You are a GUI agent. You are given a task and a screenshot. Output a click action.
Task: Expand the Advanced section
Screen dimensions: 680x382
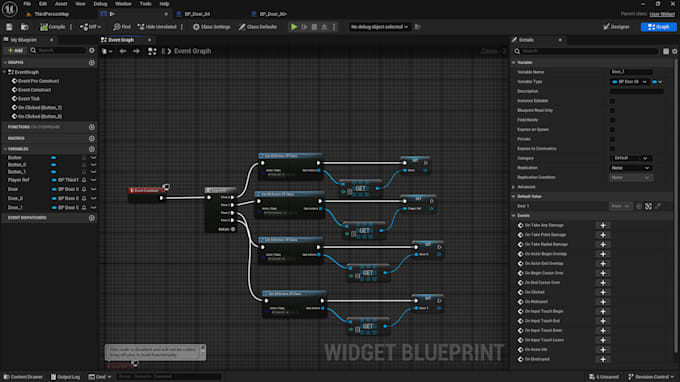click(513, 187)
